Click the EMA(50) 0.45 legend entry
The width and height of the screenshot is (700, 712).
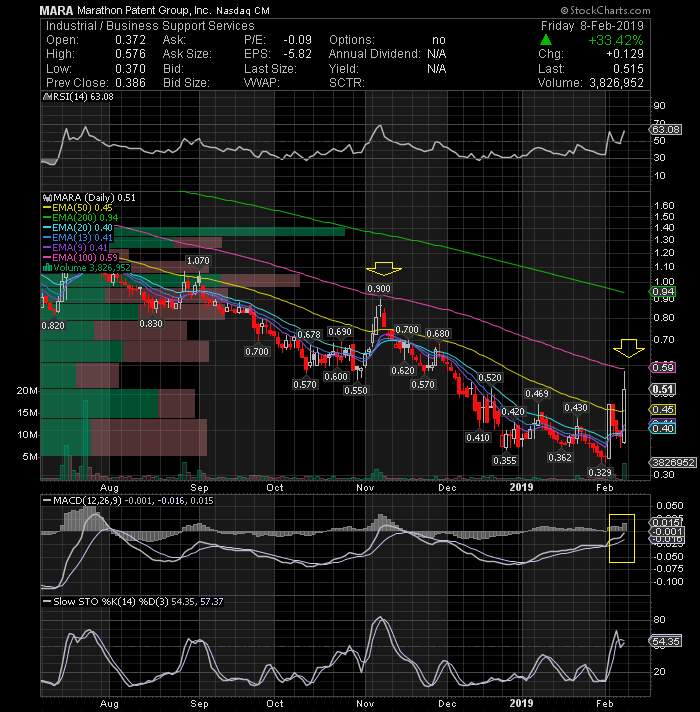click(x=77, y=208)
